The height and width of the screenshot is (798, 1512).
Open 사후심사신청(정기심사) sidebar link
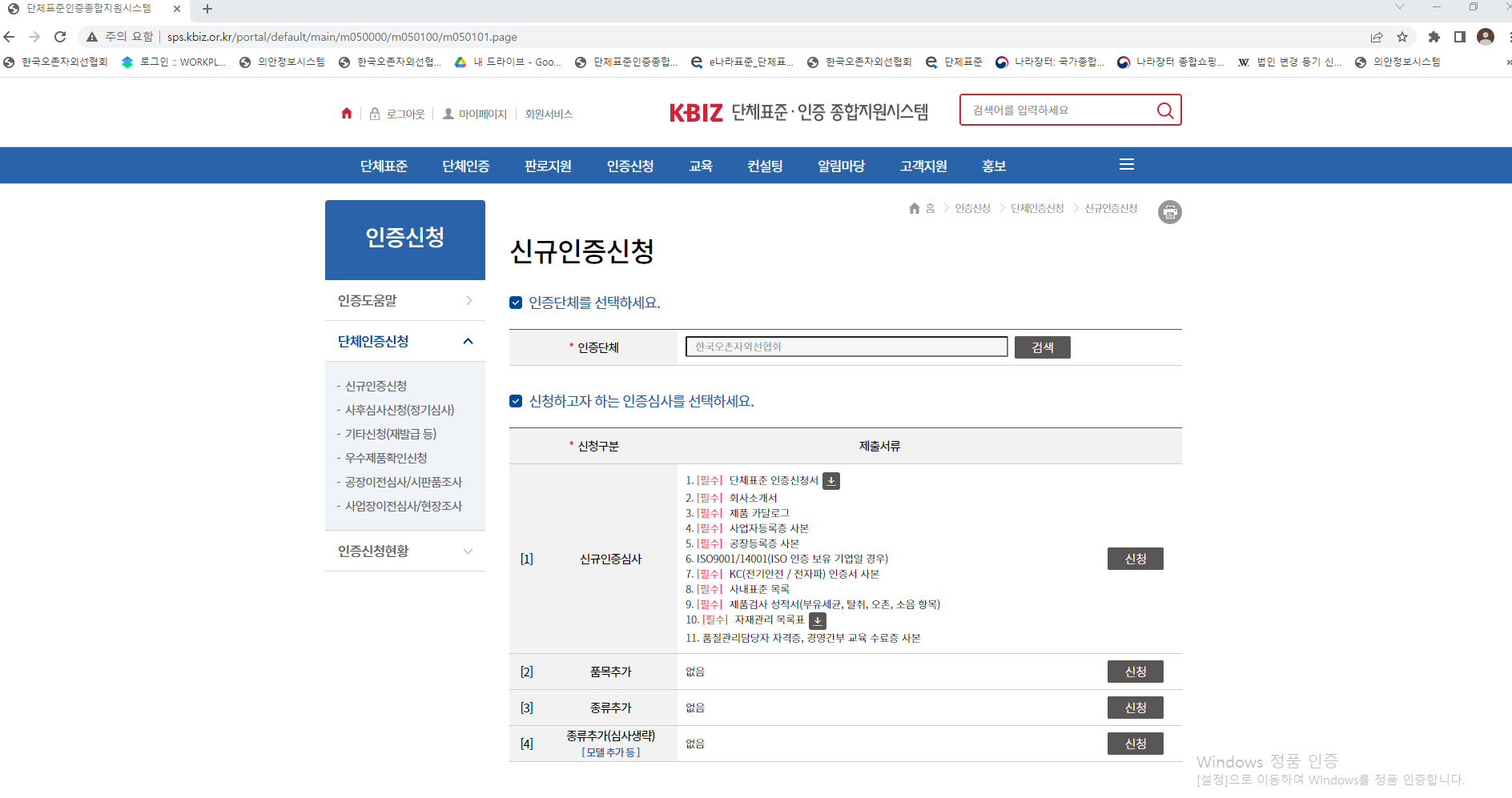click(399, 410)
